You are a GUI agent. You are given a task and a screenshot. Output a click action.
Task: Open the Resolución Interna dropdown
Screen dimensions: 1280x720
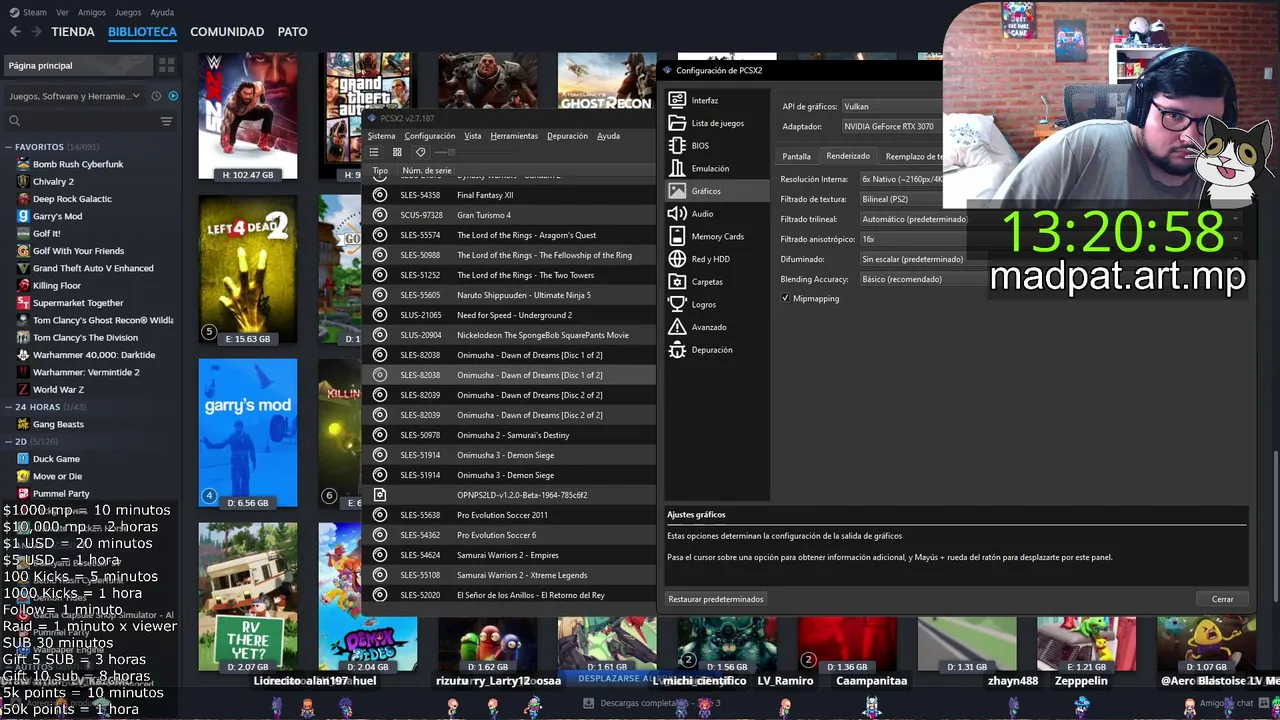(x=900, y=179)
